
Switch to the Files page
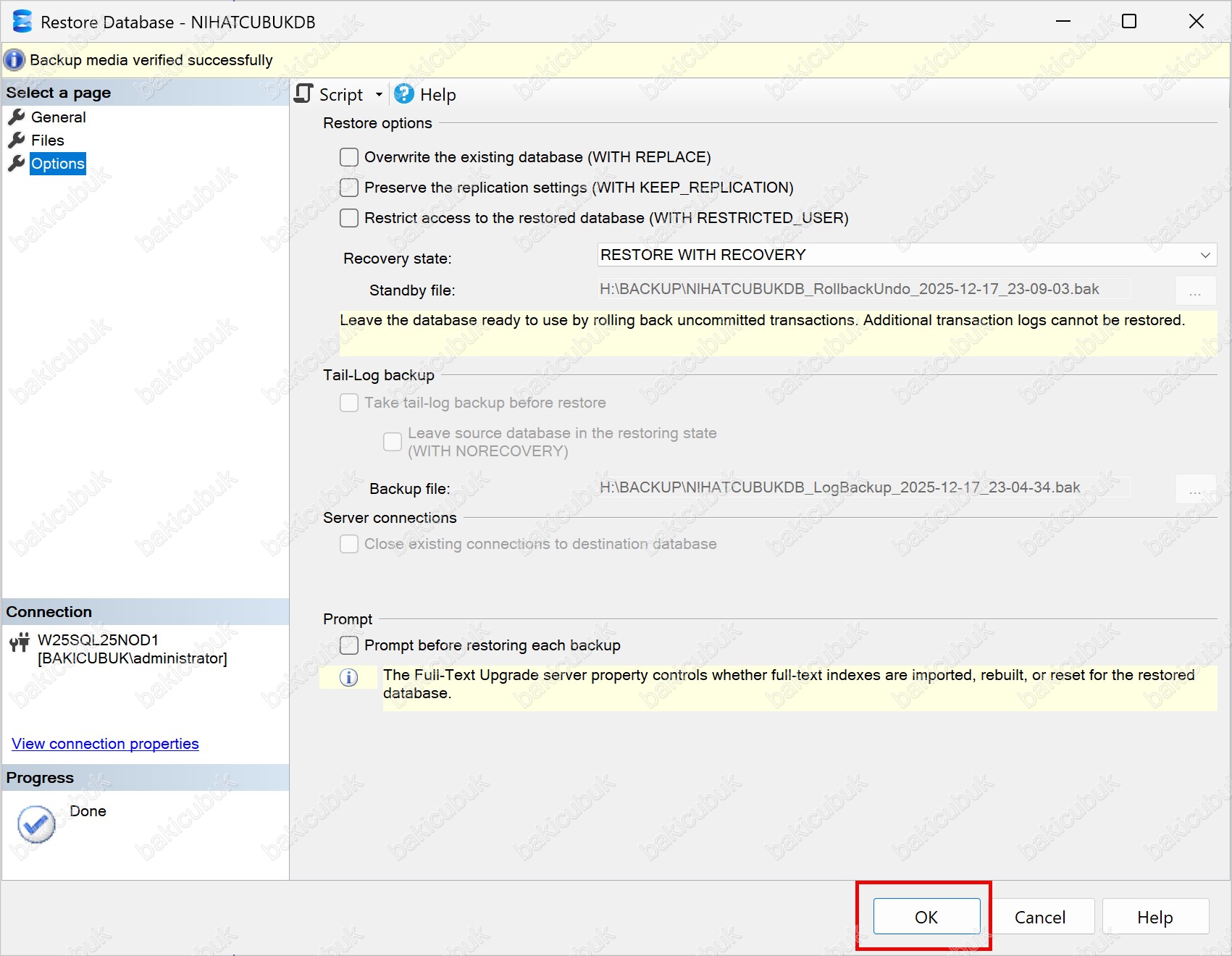click(48, 141)
